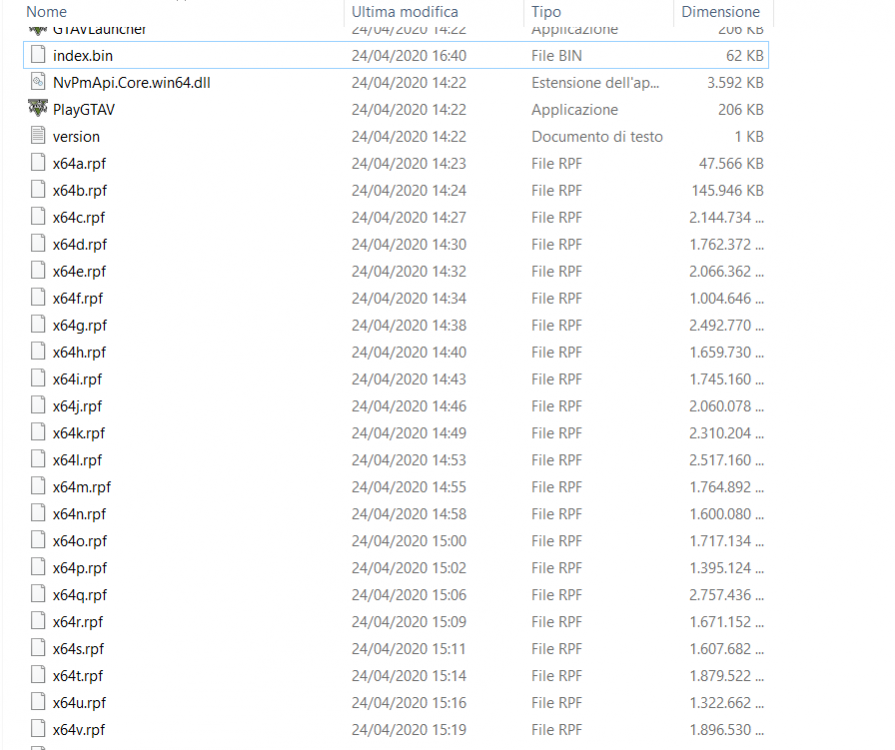Select the x64p.rpf file icon
Image resolution: width=895 pixels, height=750 pixels.
[38, 567]
